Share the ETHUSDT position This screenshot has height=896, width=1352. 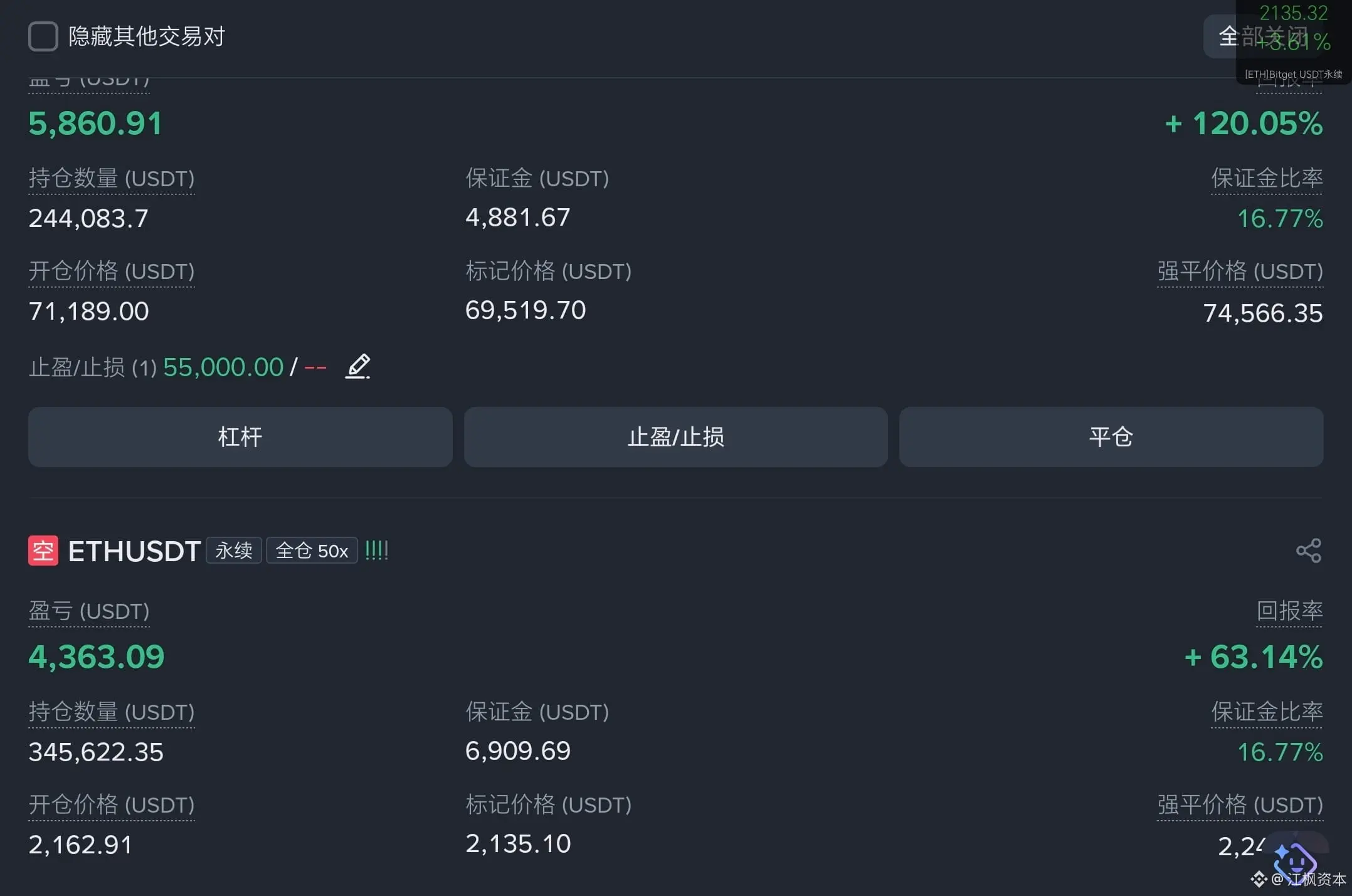click(x=1308, y=551)
